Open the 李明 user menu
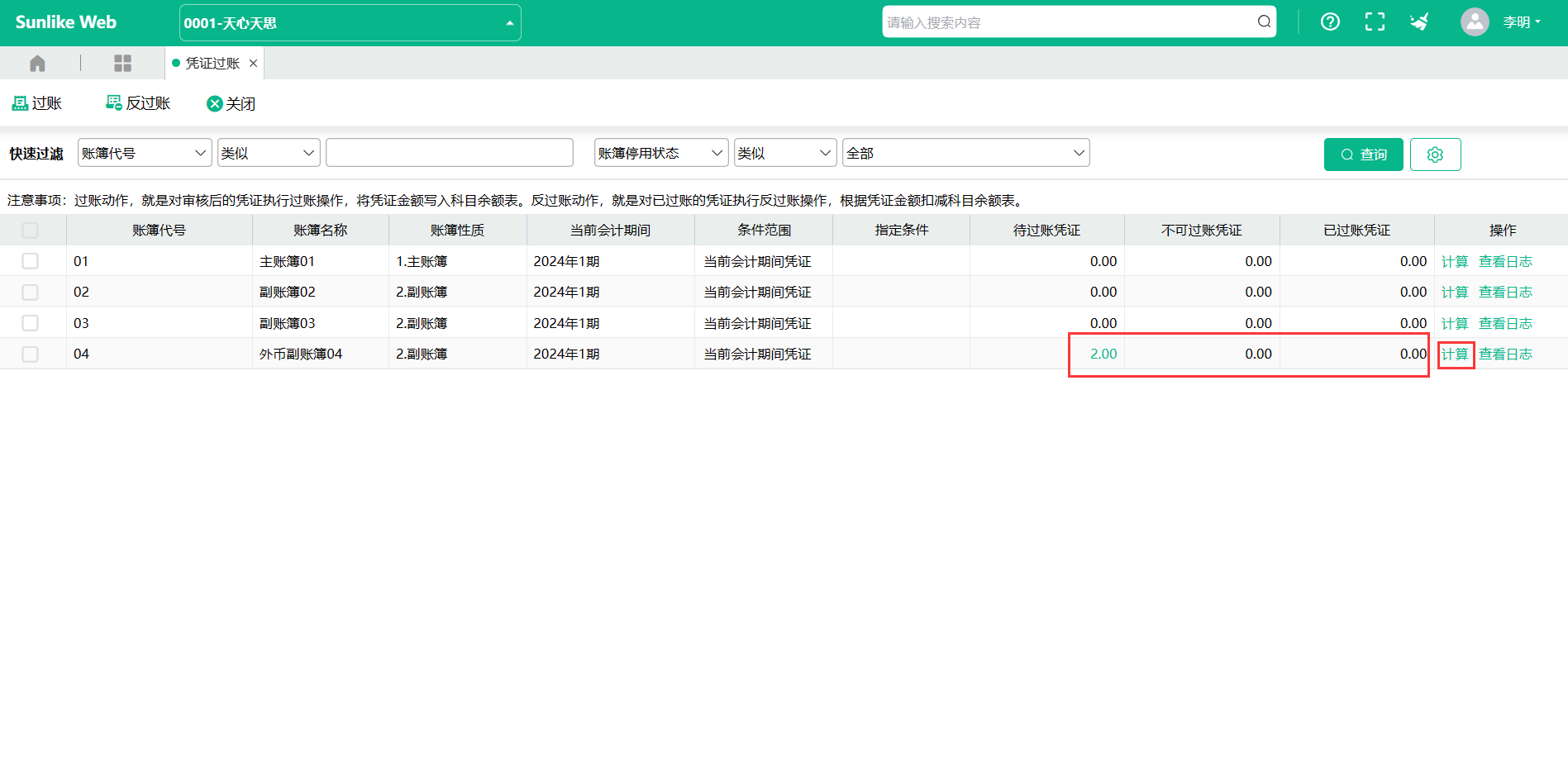Screen dimensions: 1568x766 click(x=1521, y=22)
